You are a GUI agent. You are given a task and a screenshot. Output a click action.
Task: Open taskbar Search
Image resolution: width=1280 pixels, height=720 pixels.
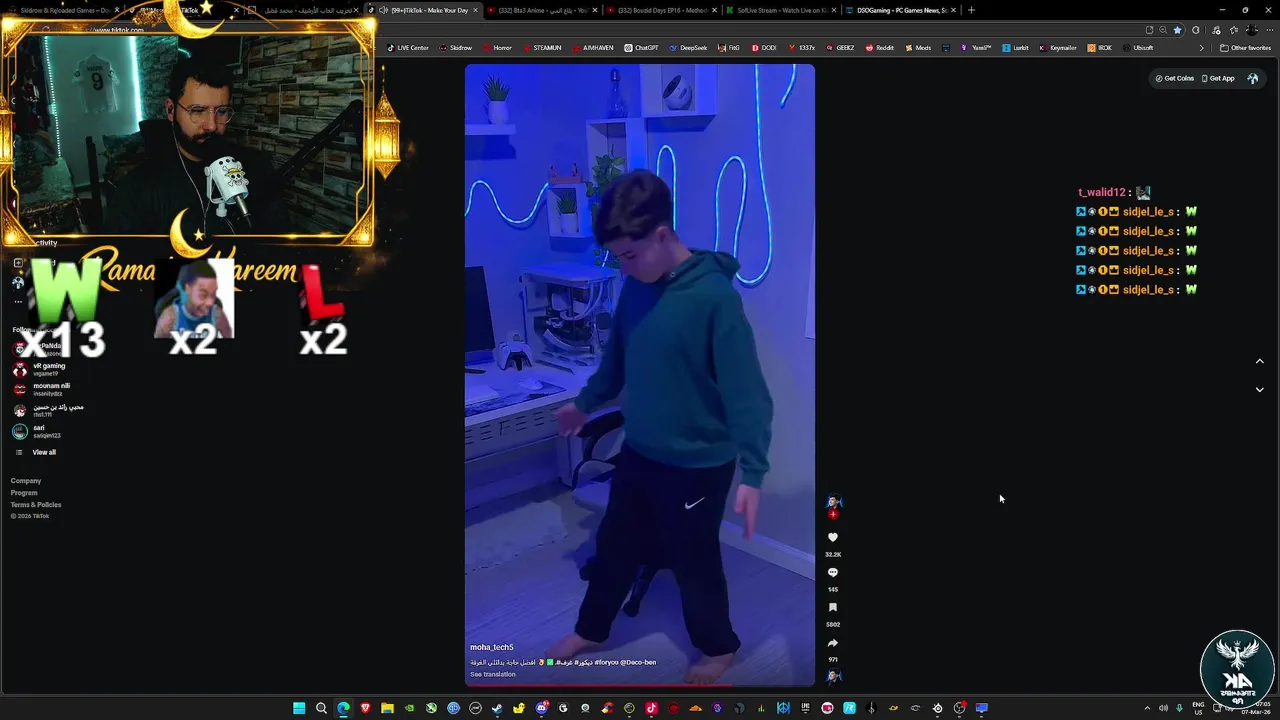click(321, 708)
